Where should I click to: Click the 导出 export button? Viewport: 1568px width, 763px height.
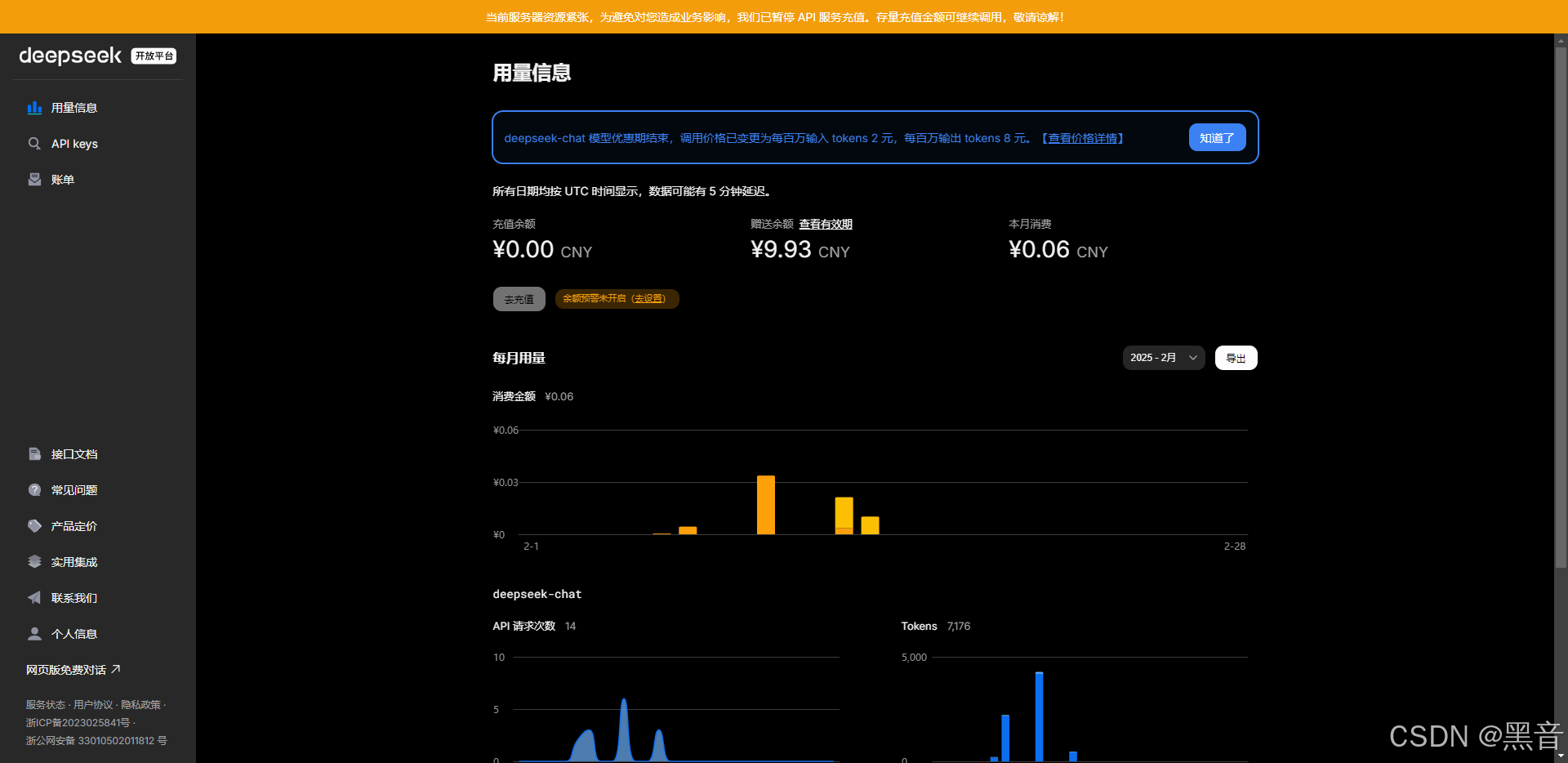(1236, 358)
